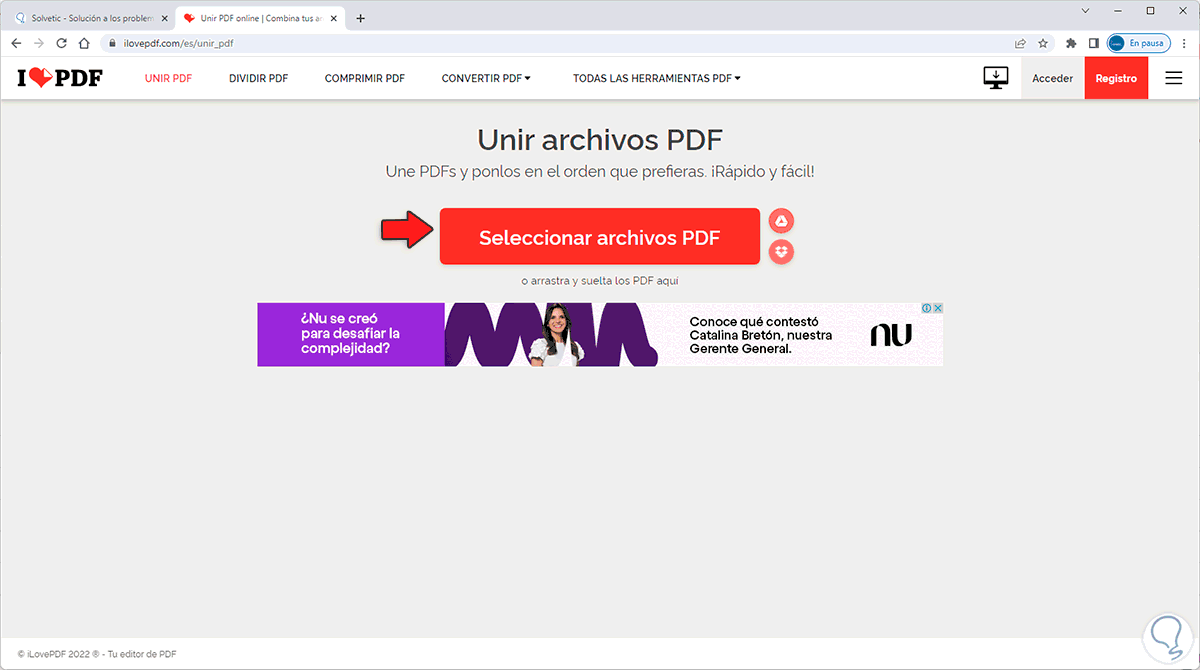Screen dimensions: 1200x670
Task: Select the DIVIDIR PDF menu item
Action: click(258, 77)
